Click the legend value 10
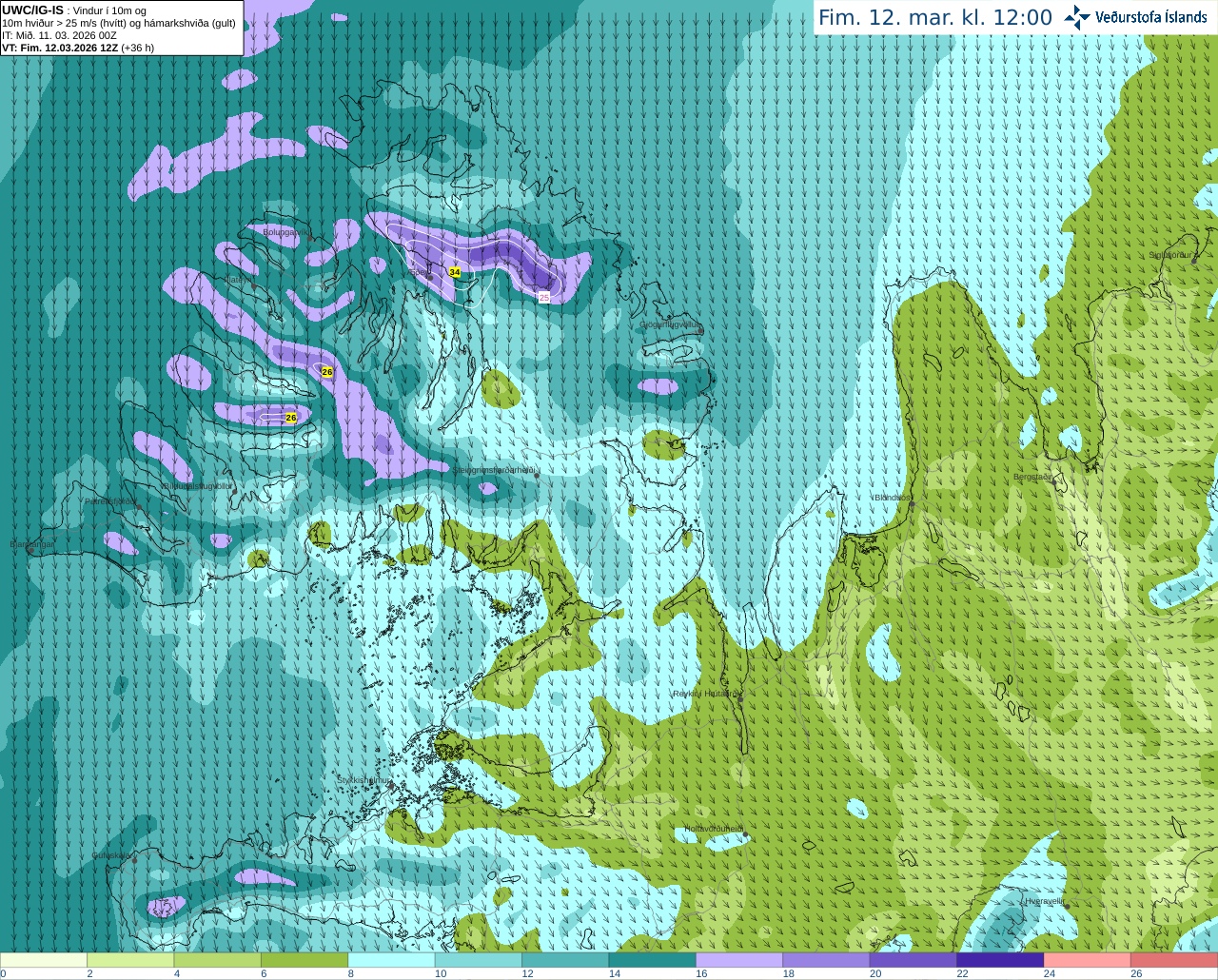This screenshot has height=980, width=1218. [441, 974]
